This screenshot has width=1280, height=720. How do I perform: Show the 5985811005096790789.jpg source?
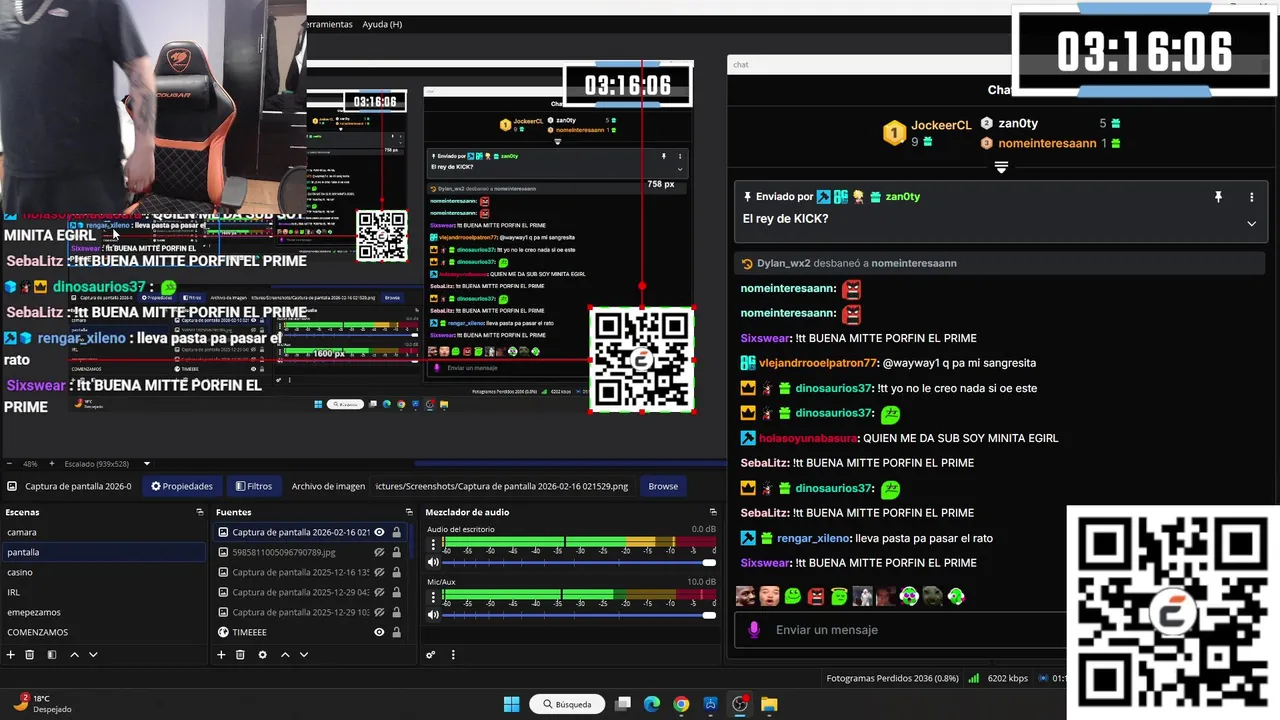(379, 552)
